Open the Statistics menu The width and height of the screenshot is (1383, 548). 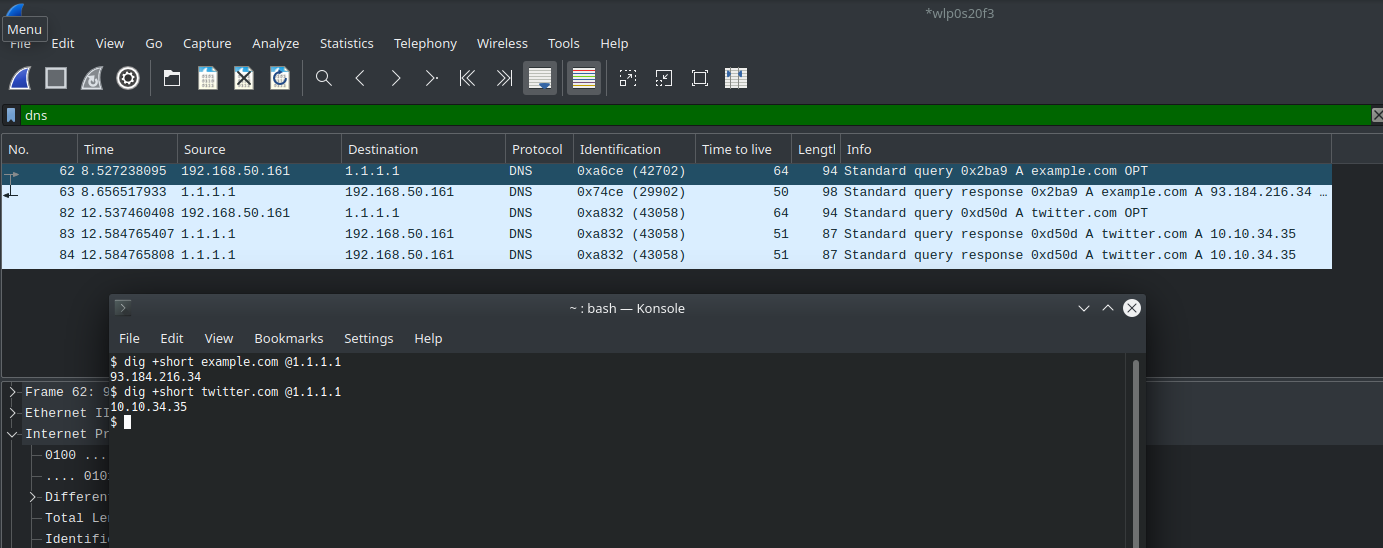tap(347, 43)
